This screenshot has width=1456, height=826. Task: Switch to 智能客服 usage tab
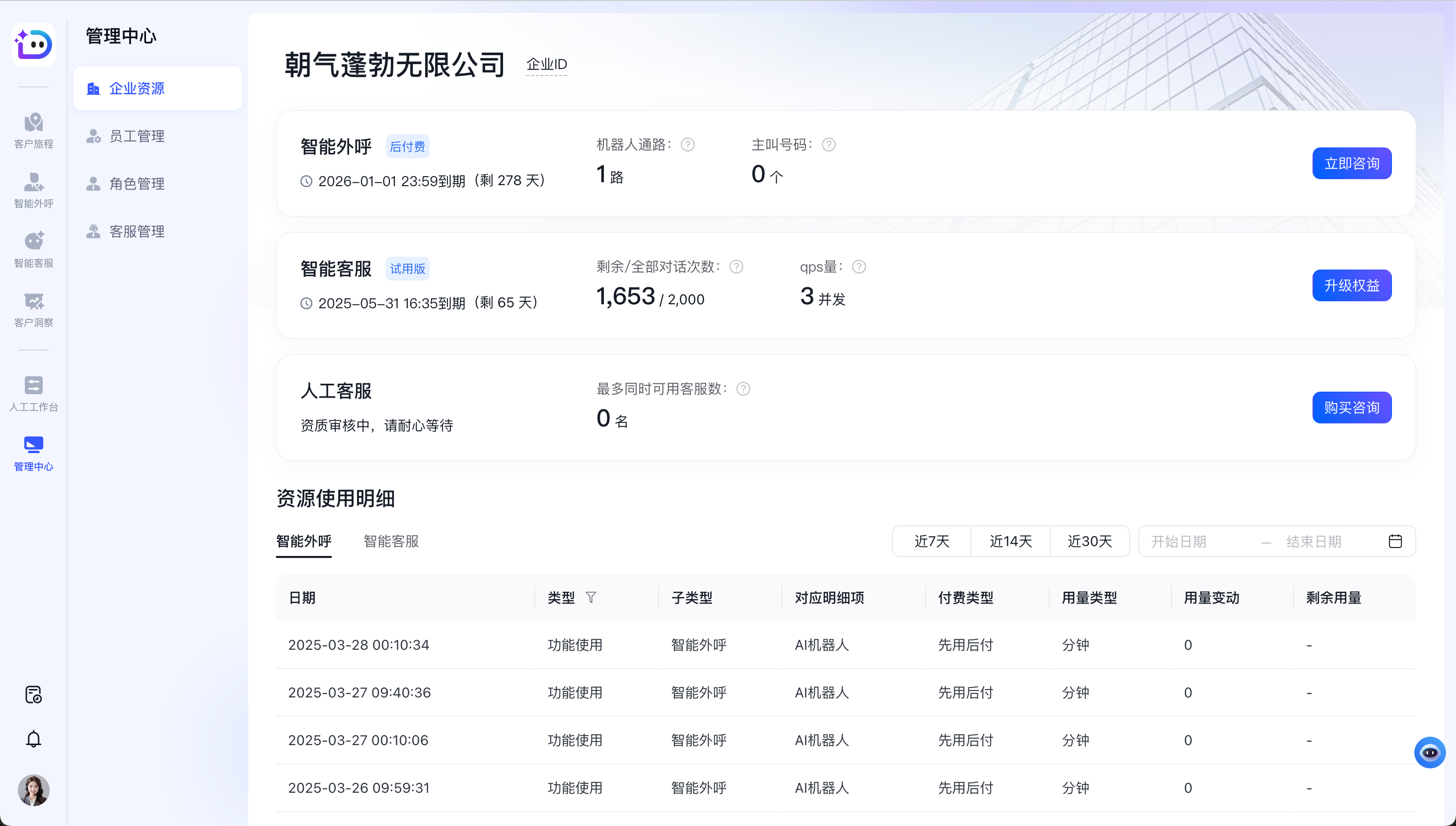click(x=391, y=541)
